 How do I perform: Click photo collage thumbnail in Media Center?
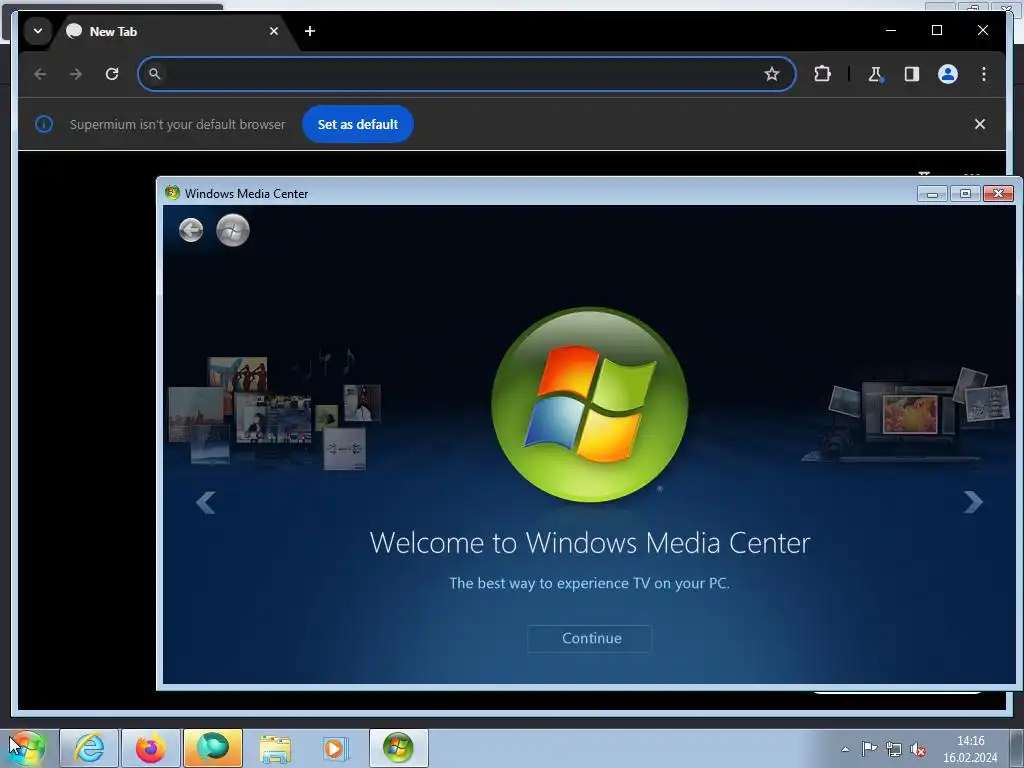(274, 413)
